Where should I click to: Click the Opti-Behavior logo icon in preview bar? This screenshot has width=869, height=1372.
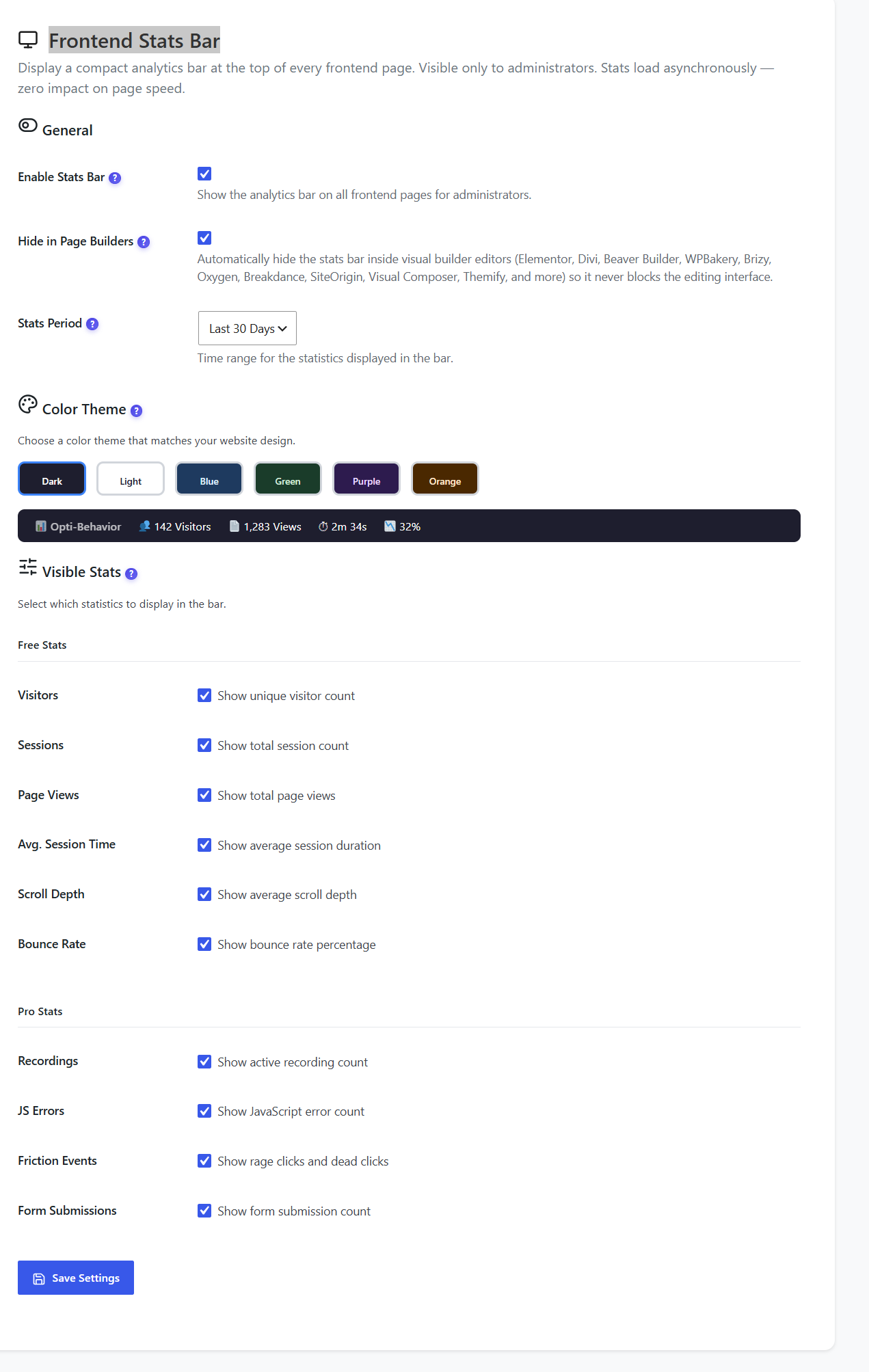(x=41, y=526)
